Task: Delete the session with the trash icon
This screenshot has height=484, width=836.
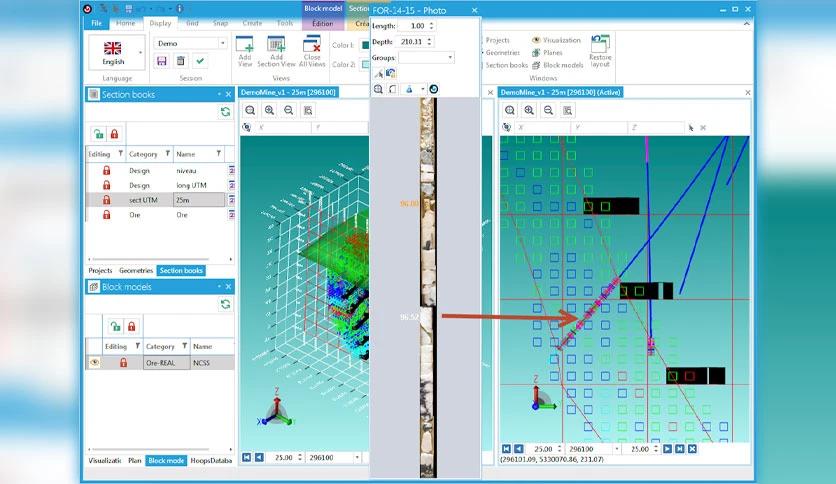Action: [x=181, y=61]
